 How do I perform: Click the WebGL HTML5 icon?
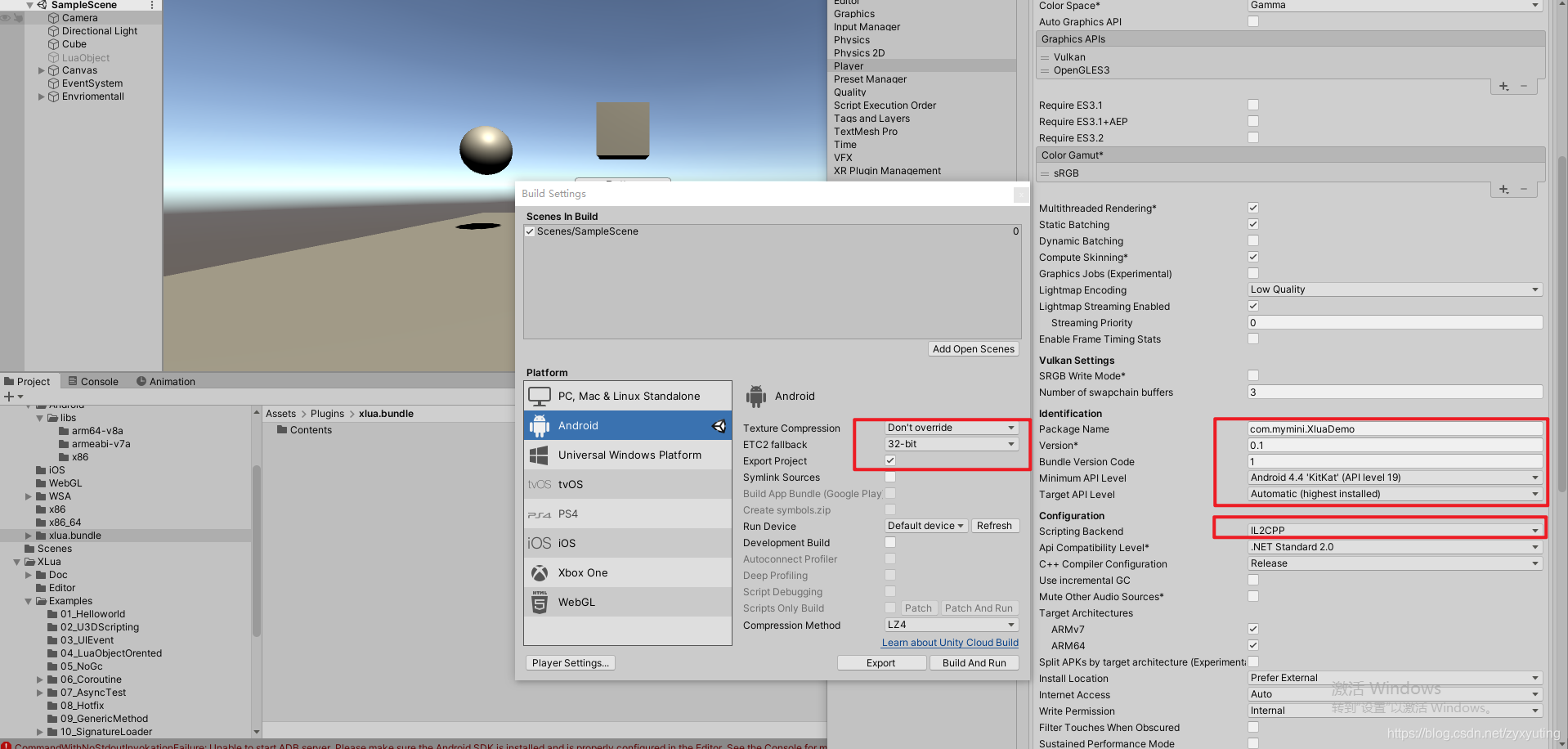pos(540,603)
